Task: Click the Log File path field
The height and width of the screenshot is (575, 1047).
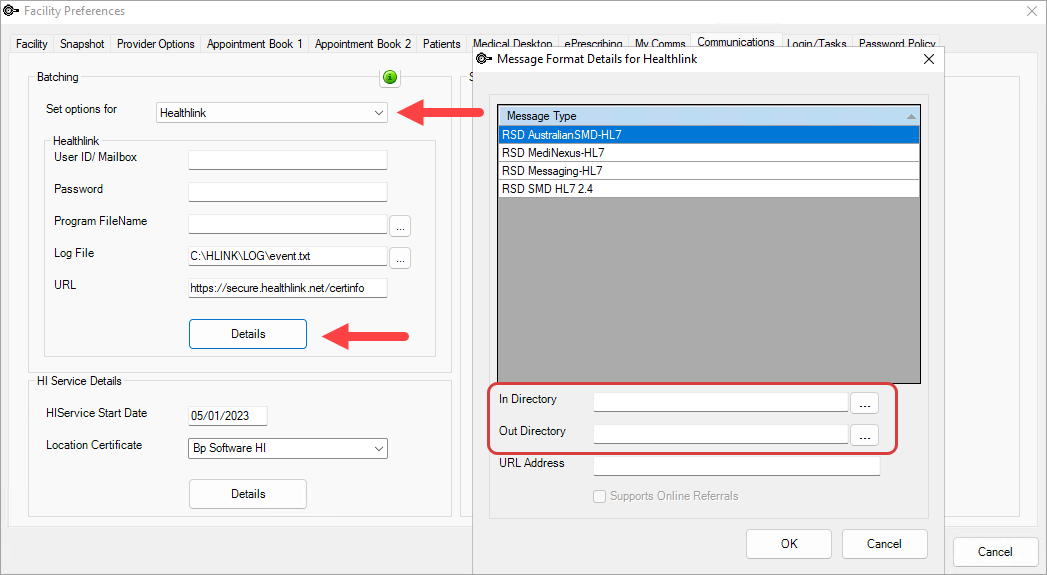Action: [x=288, y=256]
